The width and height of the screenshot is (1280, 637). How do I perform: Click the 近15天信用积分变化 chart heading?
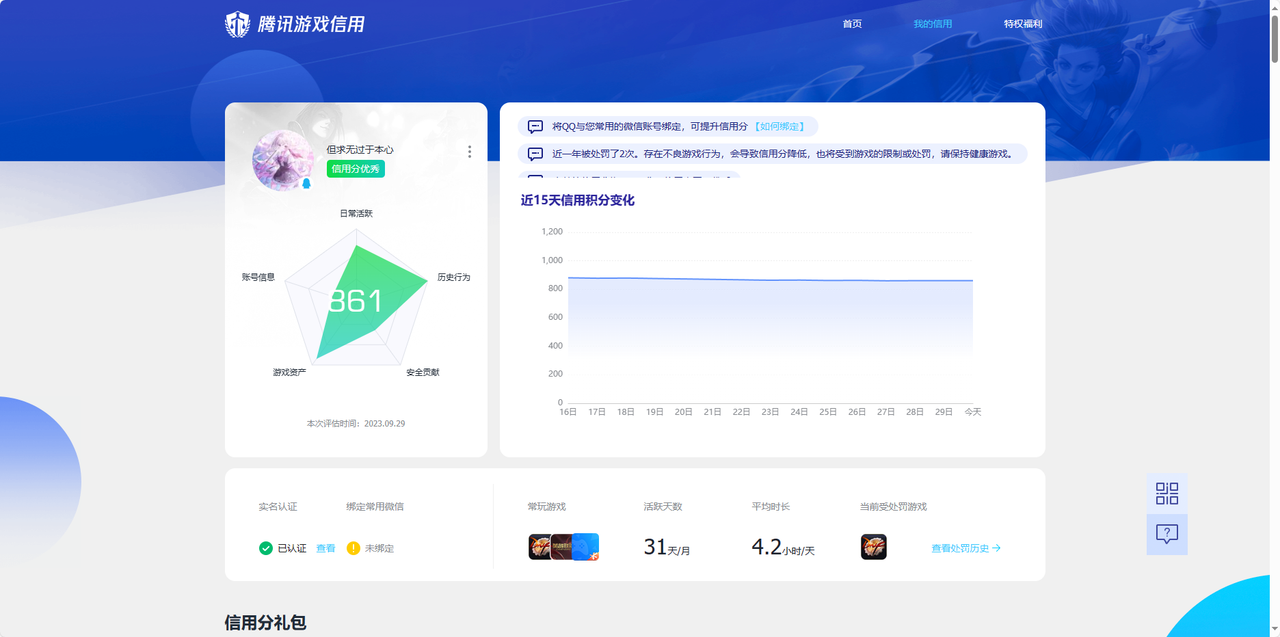point(577,200)
